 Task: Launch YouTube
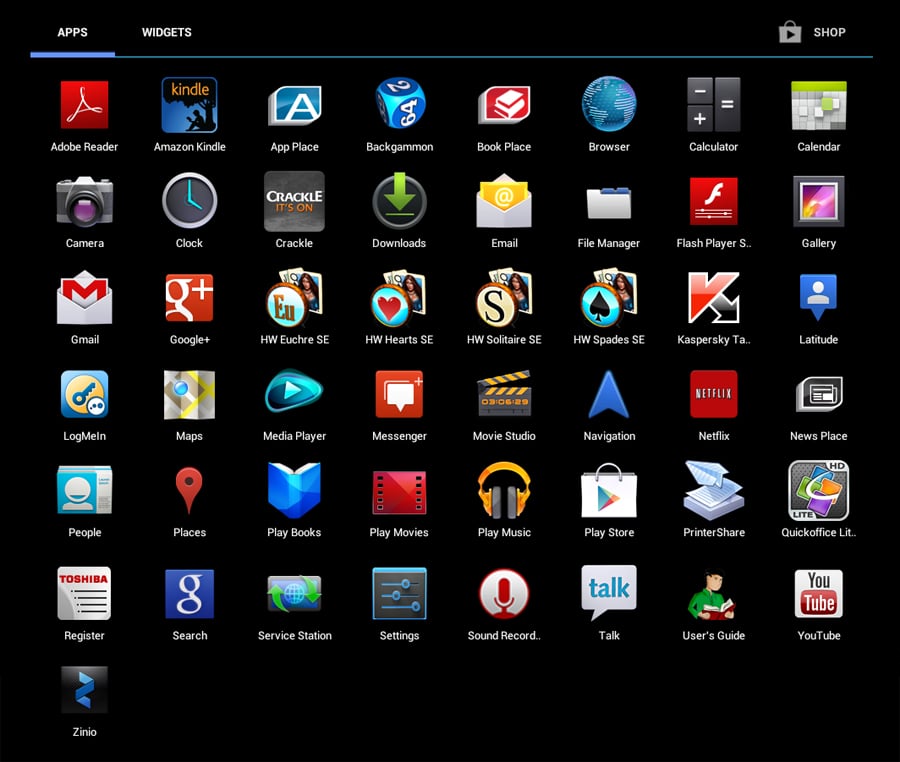click(818, 594)
